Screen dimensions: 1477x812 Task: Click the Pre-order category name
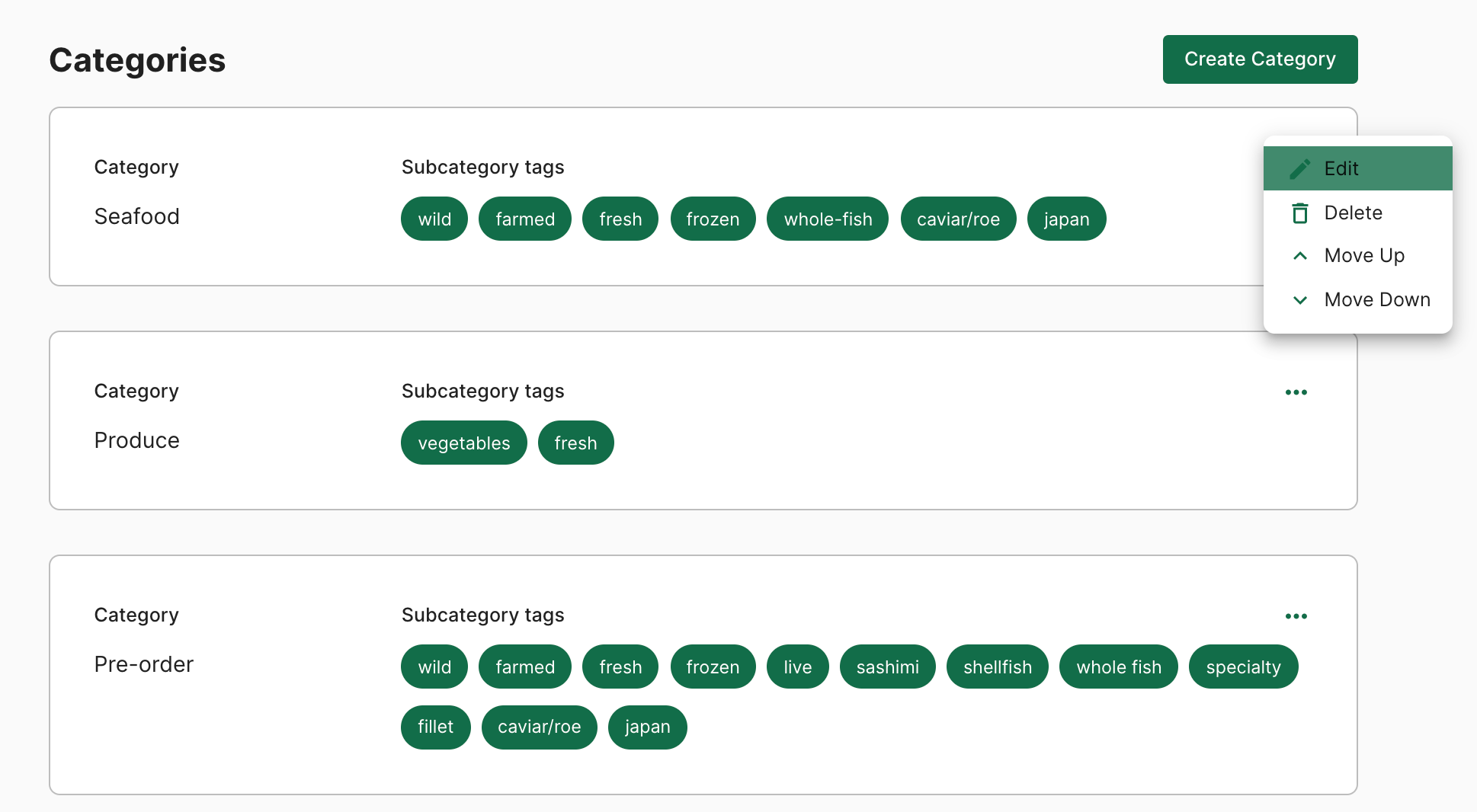coord(143,664)
